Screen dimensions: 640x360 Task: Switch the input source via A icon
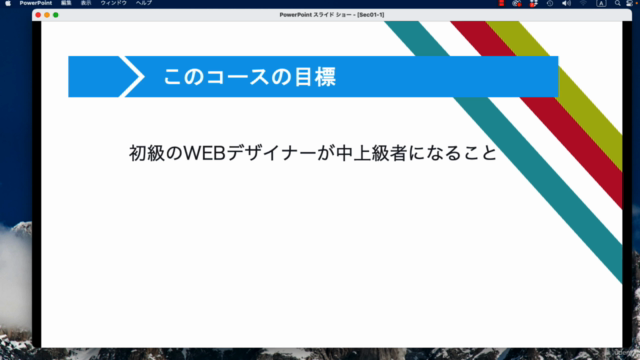coord(601,3)
